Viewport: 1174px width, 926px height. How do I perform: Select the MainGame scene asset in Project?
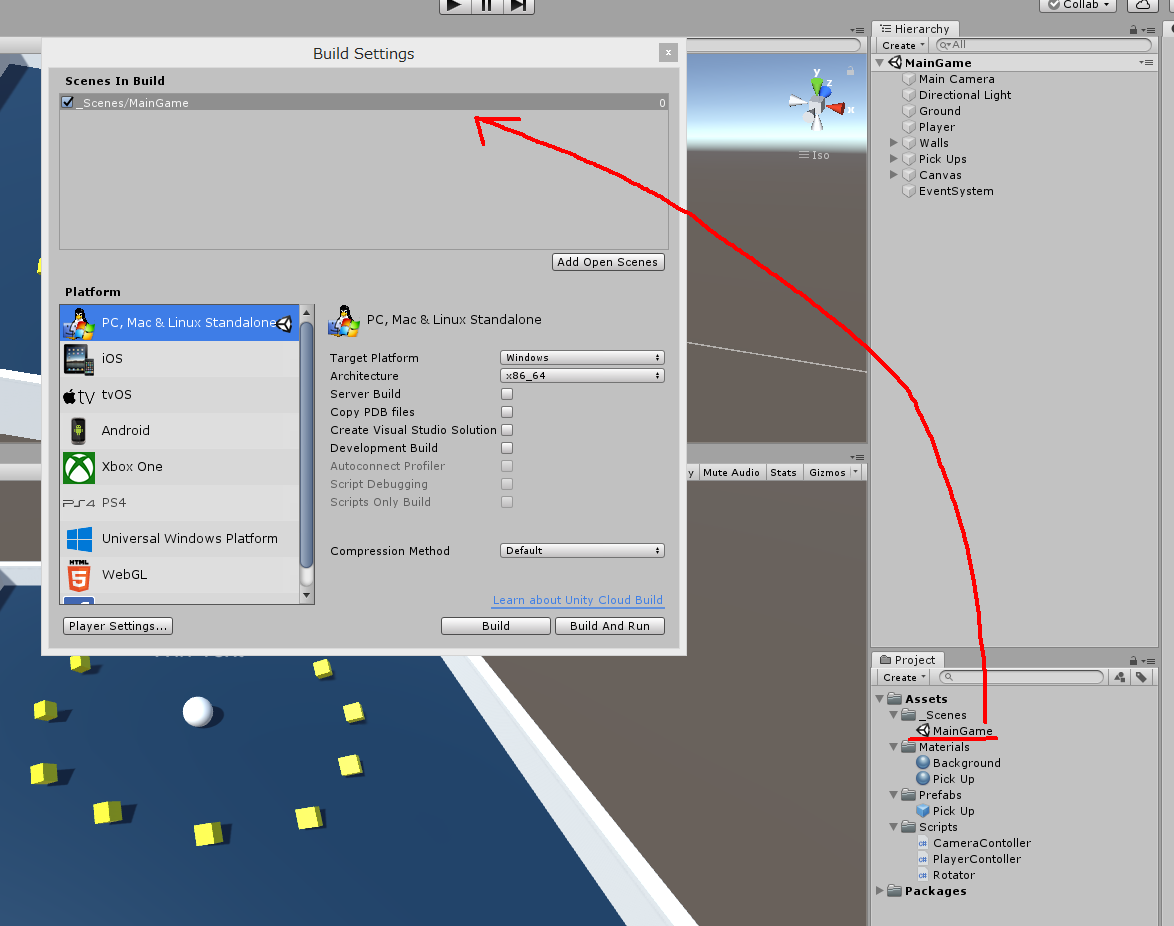click(962, 731)
